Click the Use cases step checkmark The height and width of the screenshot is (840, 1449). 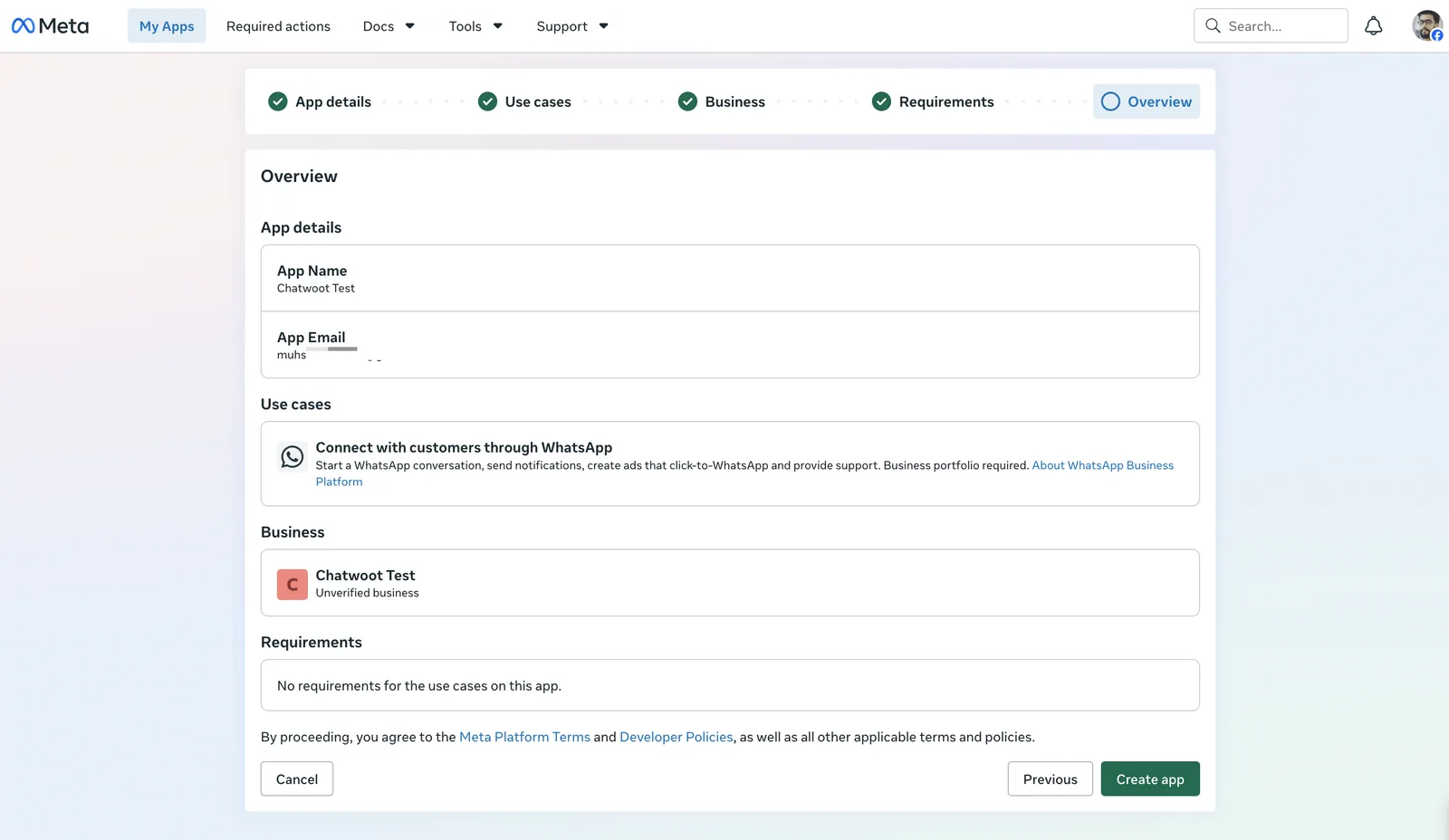click(487, 101)
